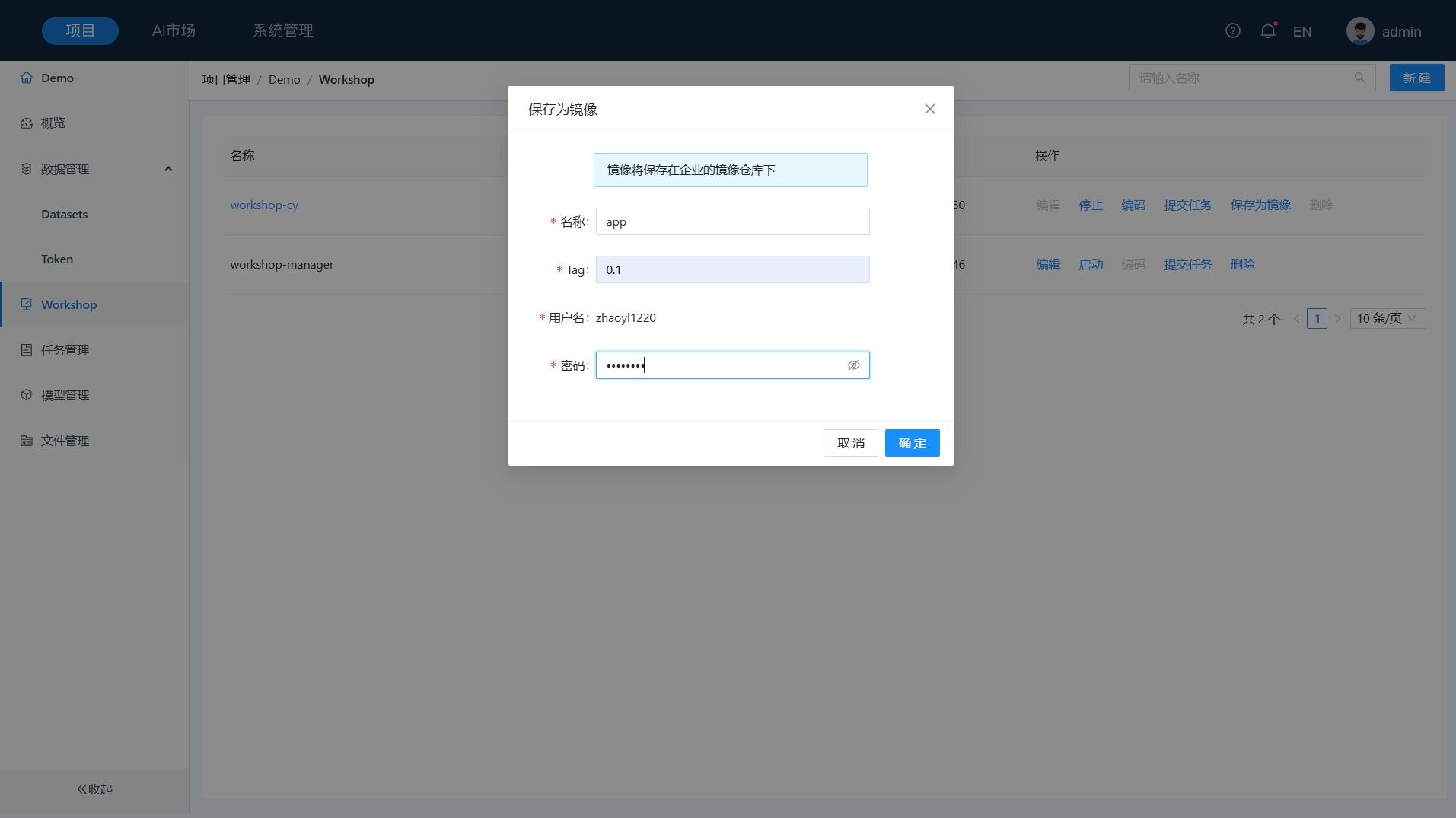Open the workshop-cy link
Screen dimensions: 1456x818
click(x=264, y=205)
